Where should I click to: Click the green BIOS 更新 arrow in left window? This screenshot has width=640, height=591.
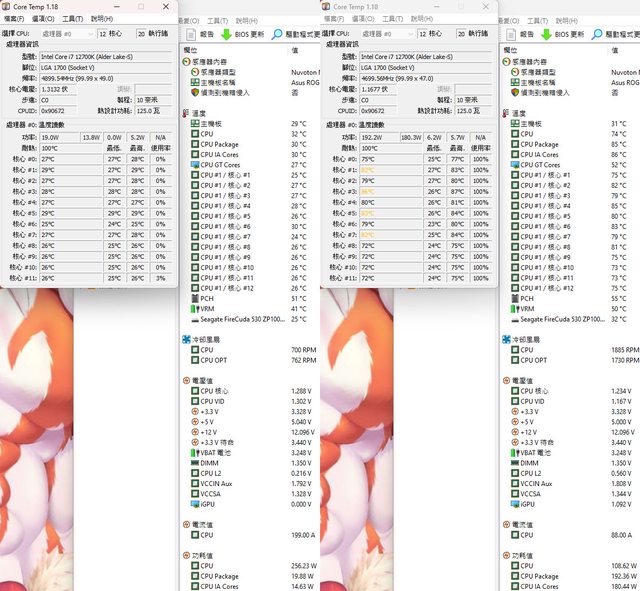(226, 33)
